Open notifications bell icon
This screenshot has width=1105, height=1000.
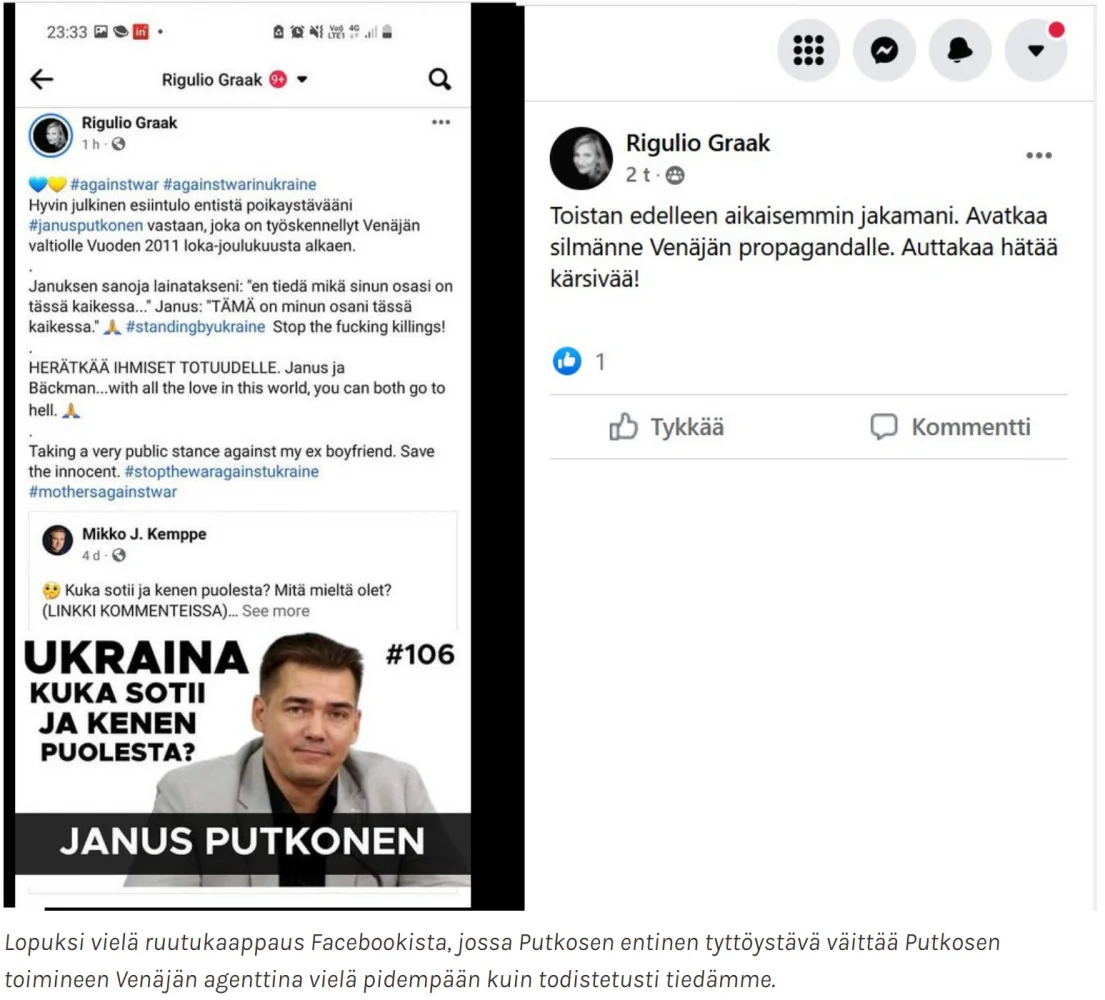(x=960, y=50)
